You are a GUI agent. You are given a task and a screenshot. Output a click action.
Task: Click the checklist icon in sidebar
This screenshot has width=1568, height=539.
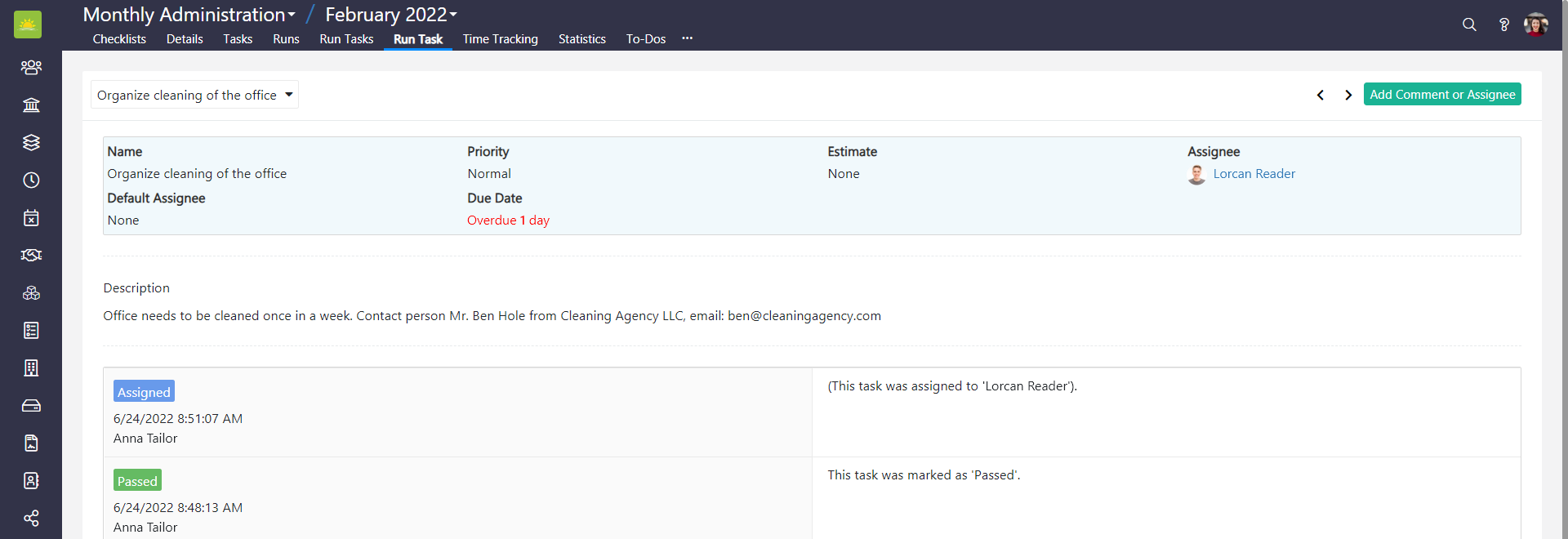[x=31, y=331]
